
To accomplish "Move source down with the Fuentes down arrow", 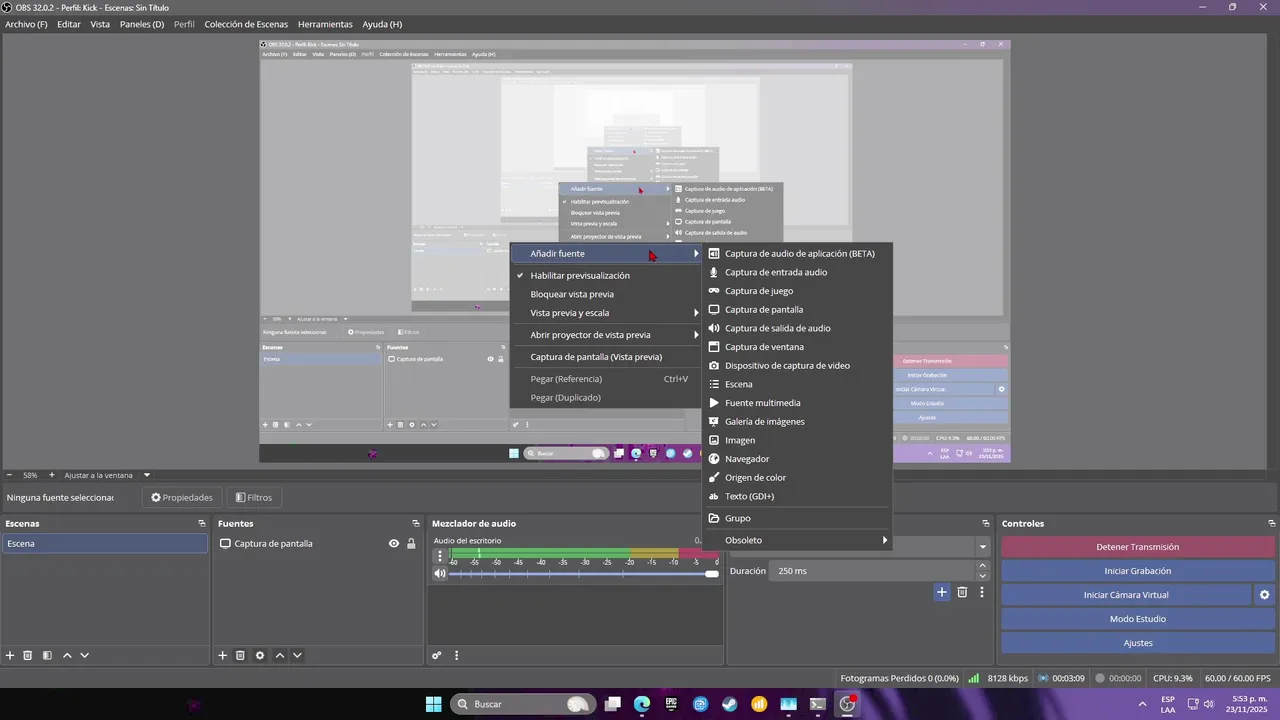I will tap(297, 656).
